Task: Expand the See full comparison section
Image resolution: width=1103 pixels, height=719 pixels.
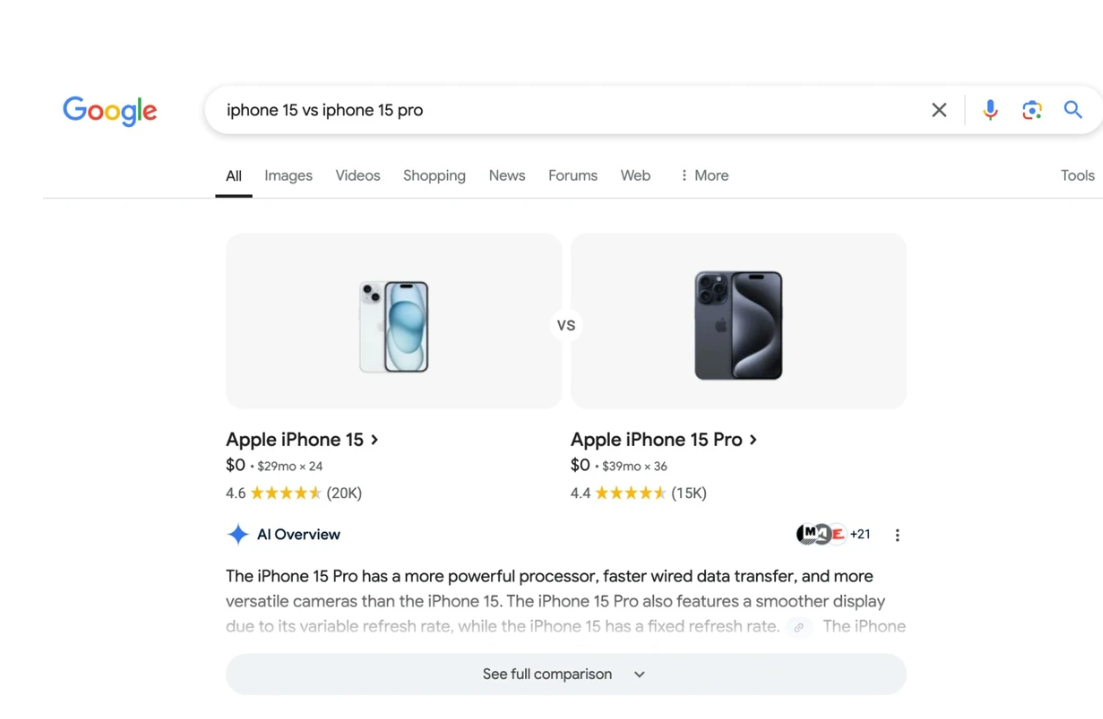Action: (x=565, y=674)
